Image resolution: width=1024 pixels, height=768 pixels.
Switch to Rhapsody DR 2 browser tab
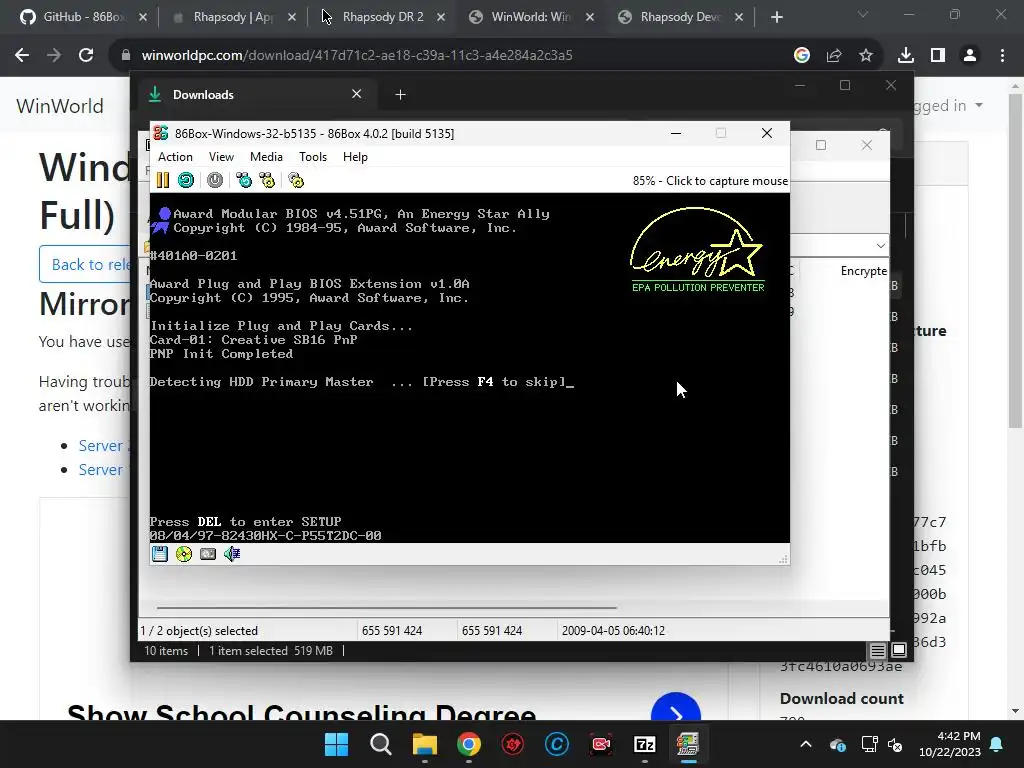point(382,17)
